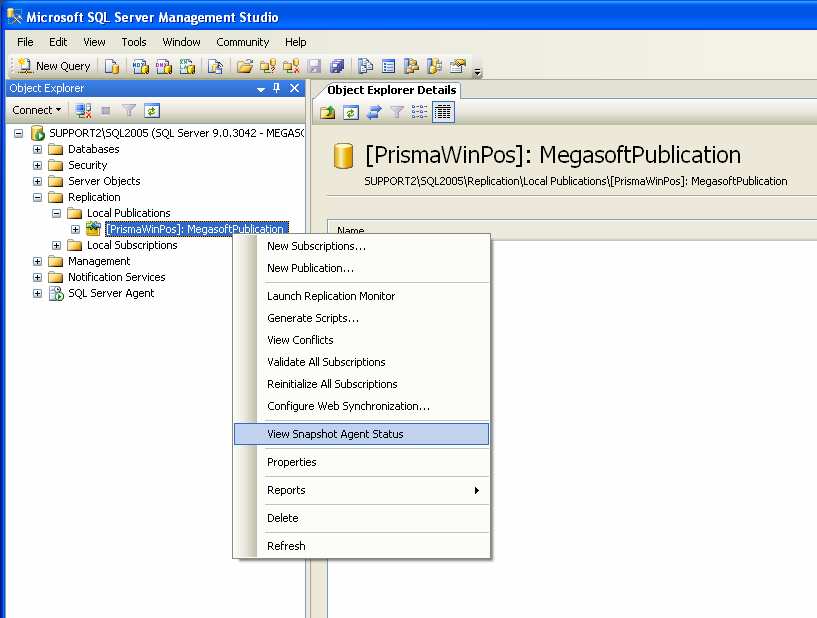Click the Synchronize arrows icon in Details toolbar

point(374,112)
